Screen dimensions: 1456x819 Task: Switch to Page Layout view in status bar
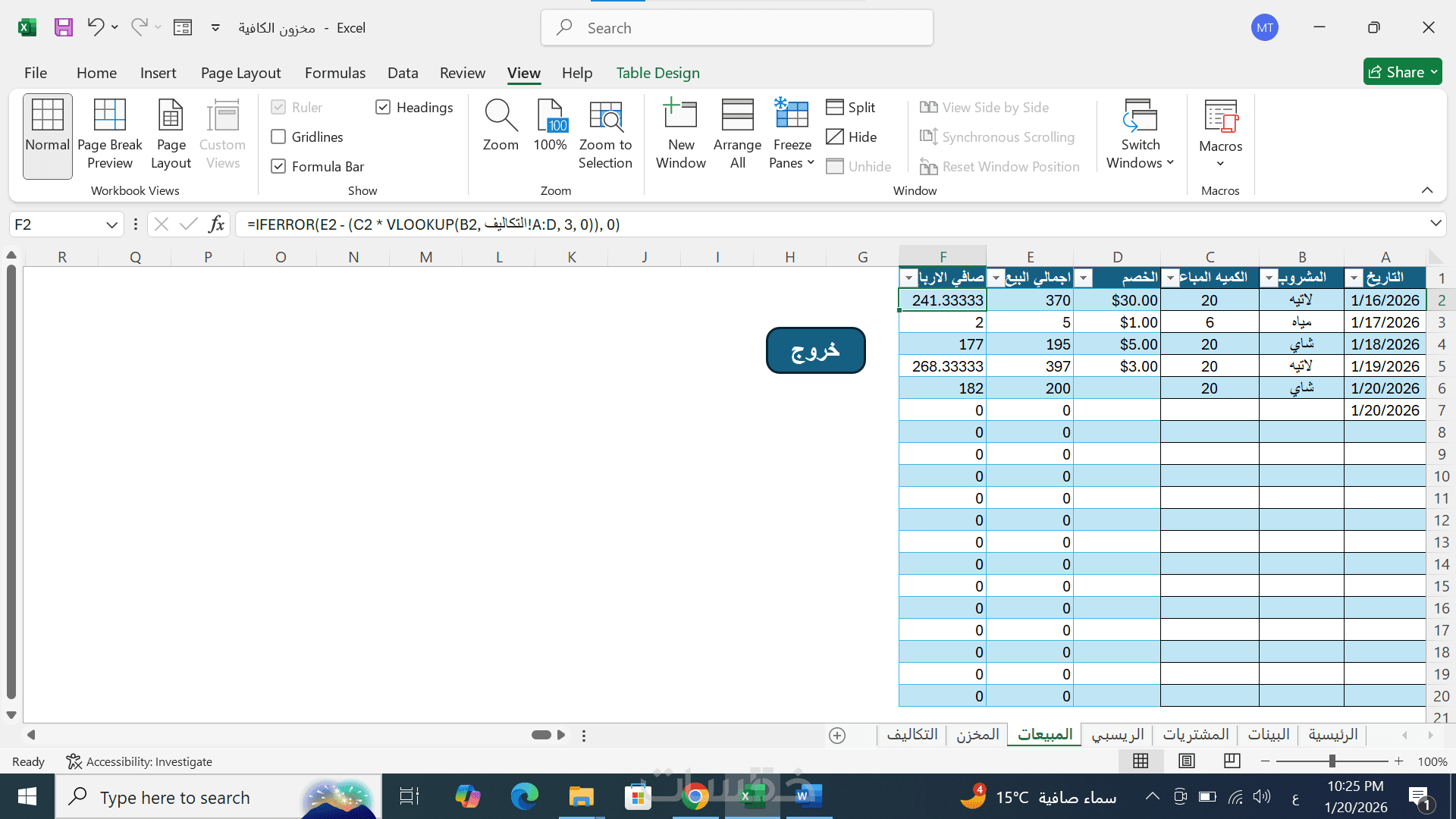1187,761
